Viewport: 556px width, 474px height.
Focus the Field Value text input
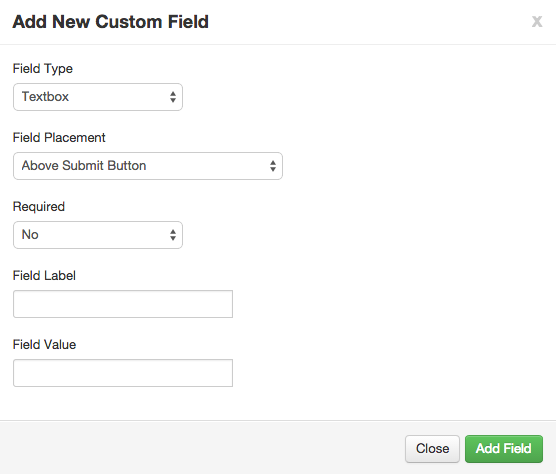pos(123,373)
